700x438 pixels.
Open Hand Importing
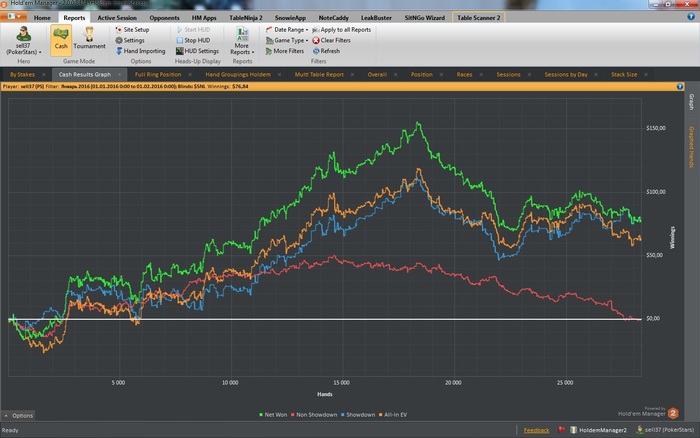tap(141, 51)
